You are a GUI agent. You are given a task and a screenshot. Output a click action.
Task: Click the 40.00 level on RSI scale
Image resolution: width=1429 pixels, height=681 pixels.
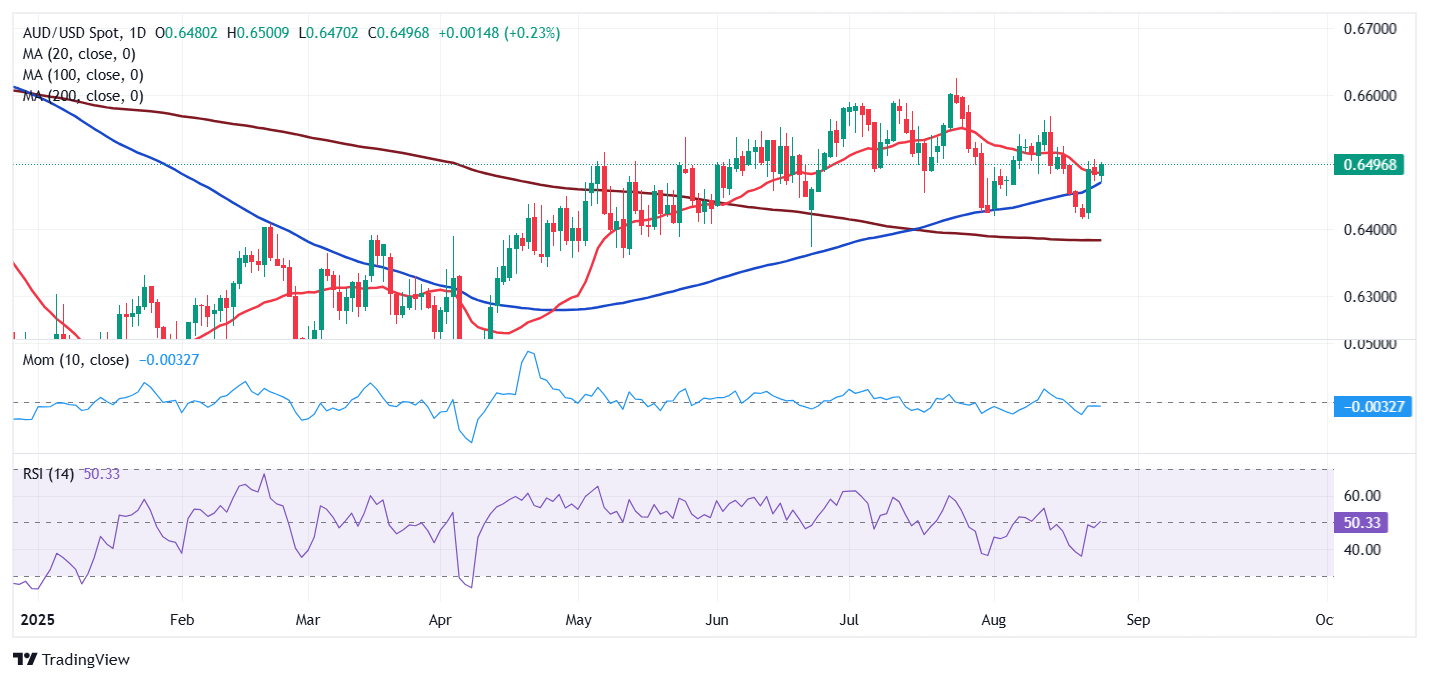click(x=1361, y=549)
